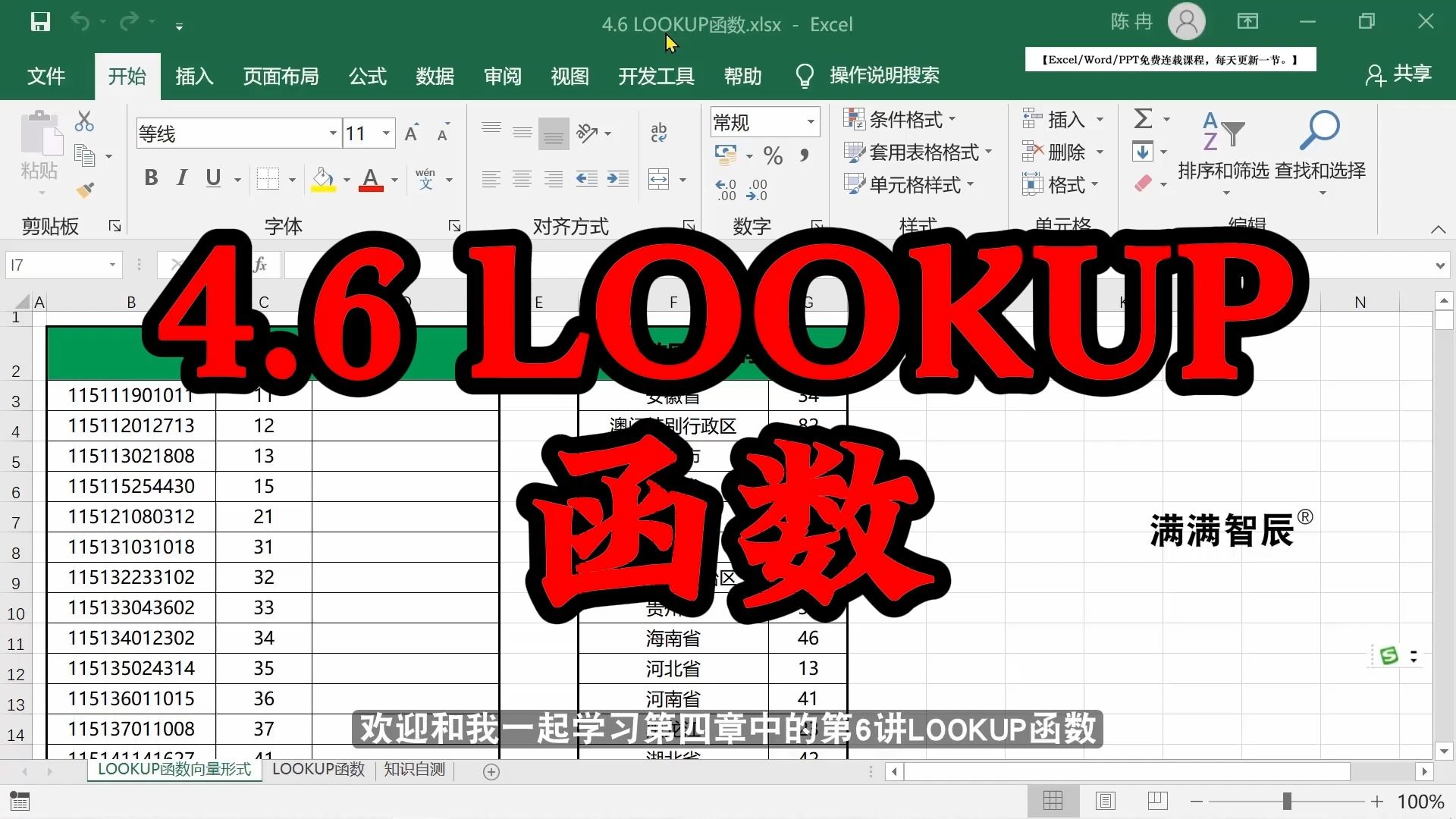Open Find and Select (查找和选择)
This screenshot has width=1456, height=819.
tap(1321, 129)
